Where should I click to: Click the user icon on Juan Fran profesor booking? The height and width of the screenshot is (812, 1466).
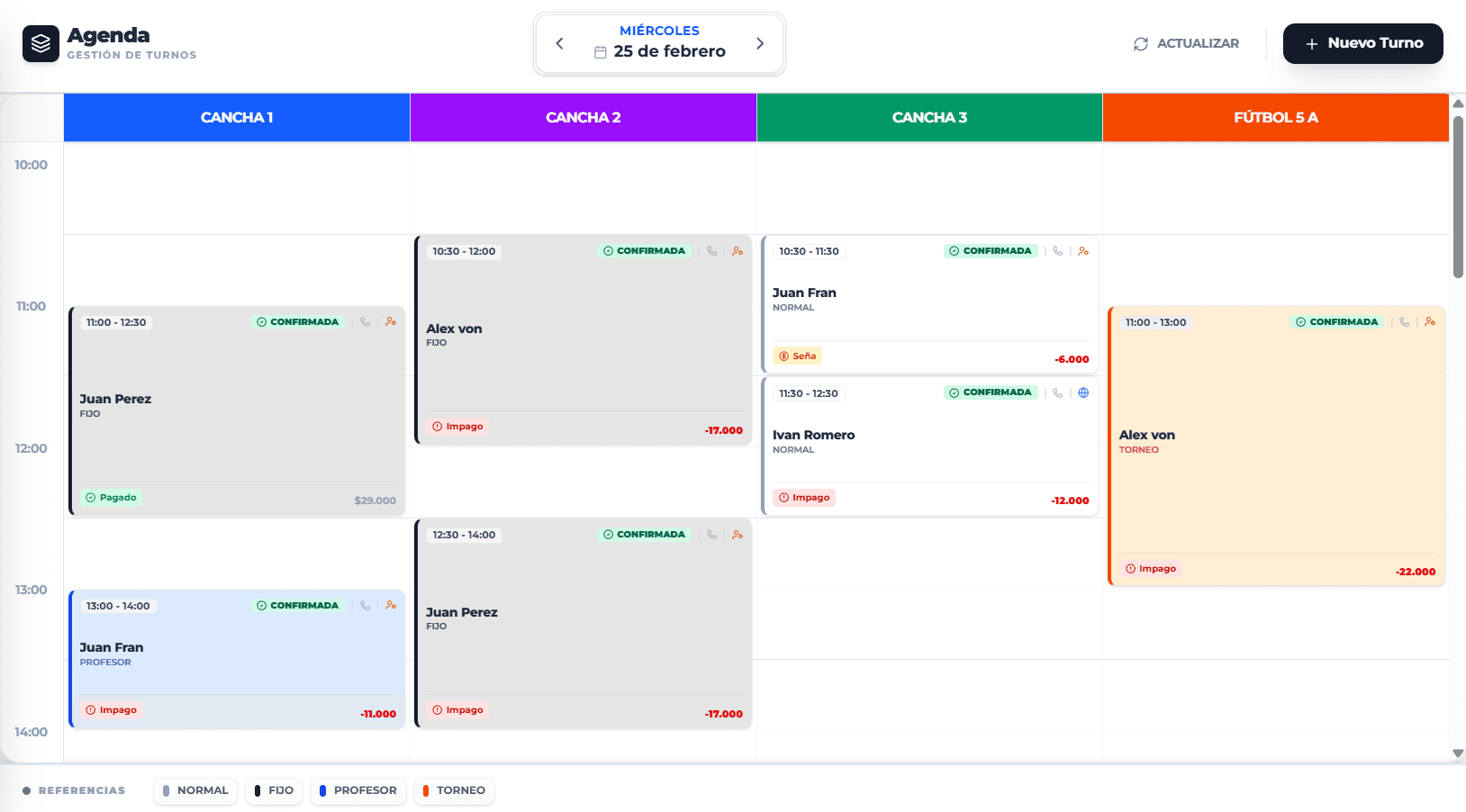tap(391, 606)
